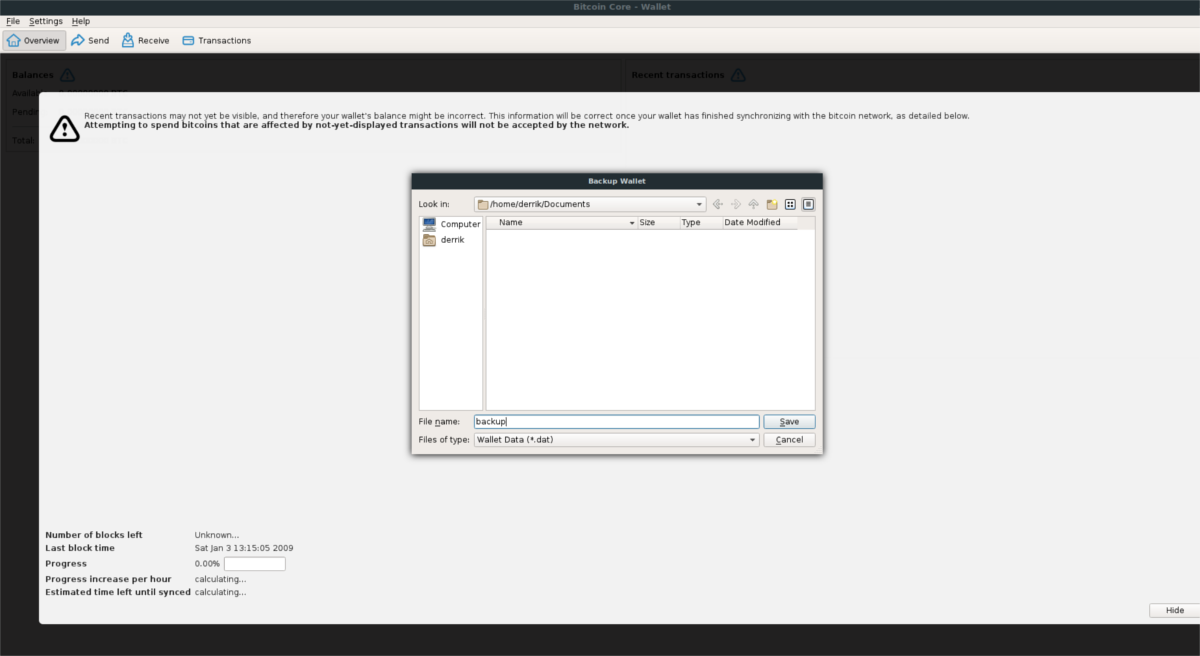Click the sync Progress bar
The width and height of the screenshot is (1200, 656).
(x=255, y=564)
